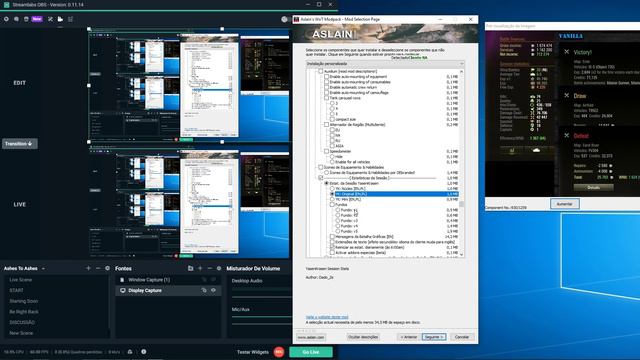Check the Auxilium read mod description box
640x360 pixels.
(x=320, y=71)
